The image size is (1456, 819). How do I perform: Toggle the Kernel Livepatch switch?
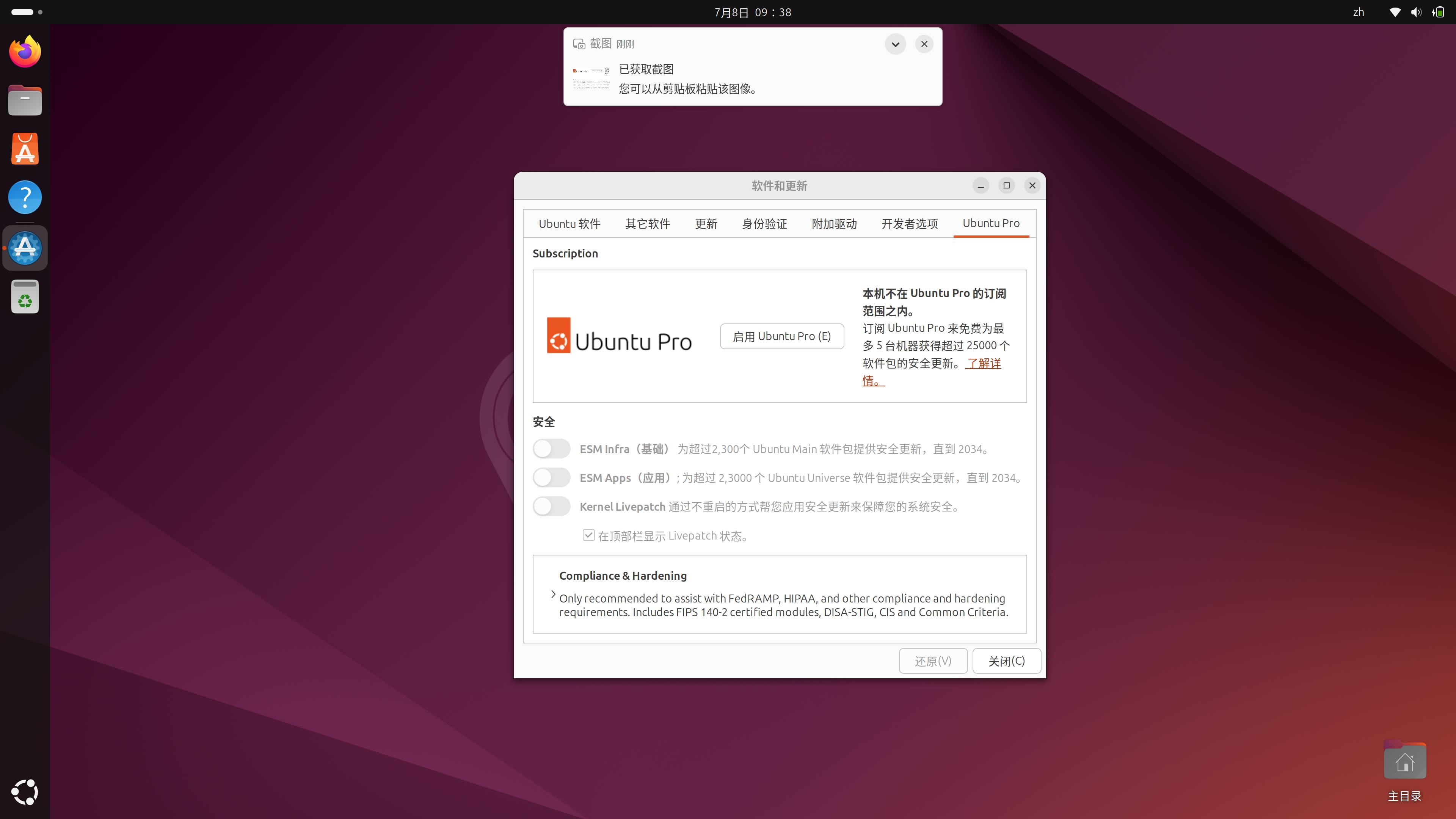point(552,507)
